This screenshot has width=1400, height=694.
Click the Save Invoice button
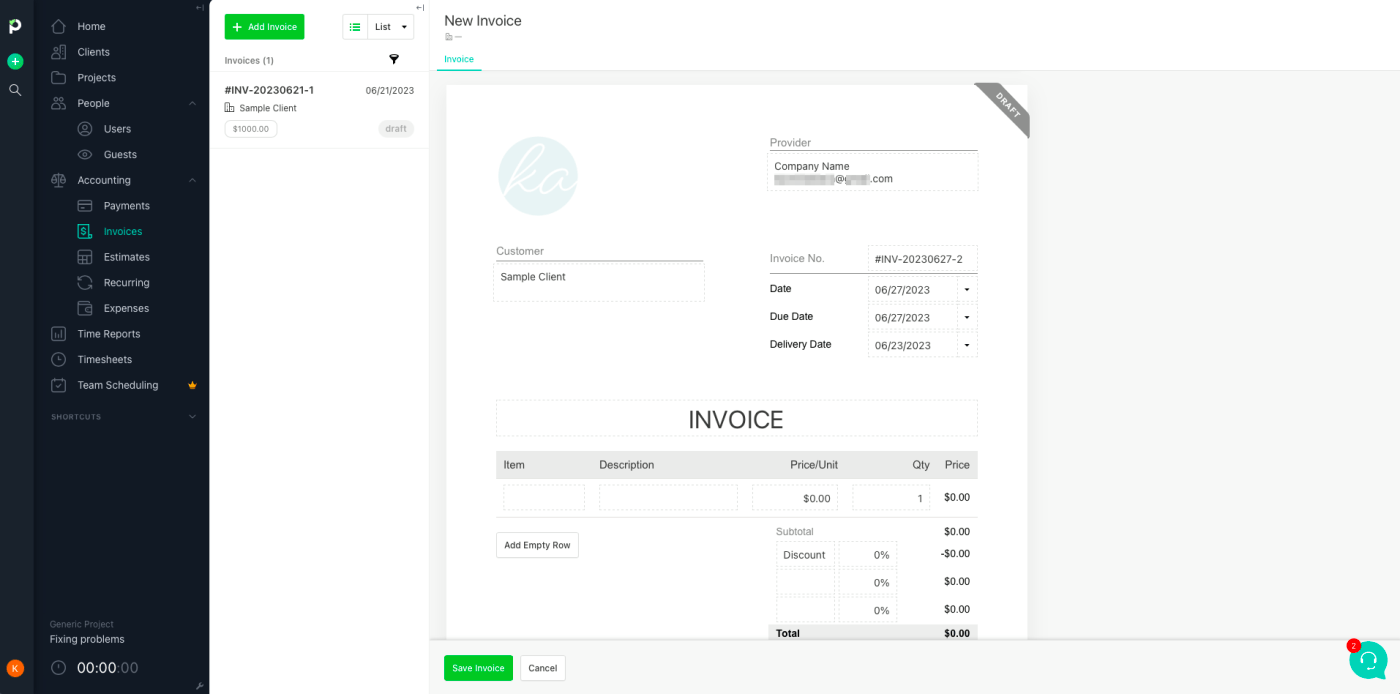[x=478, y=668]
